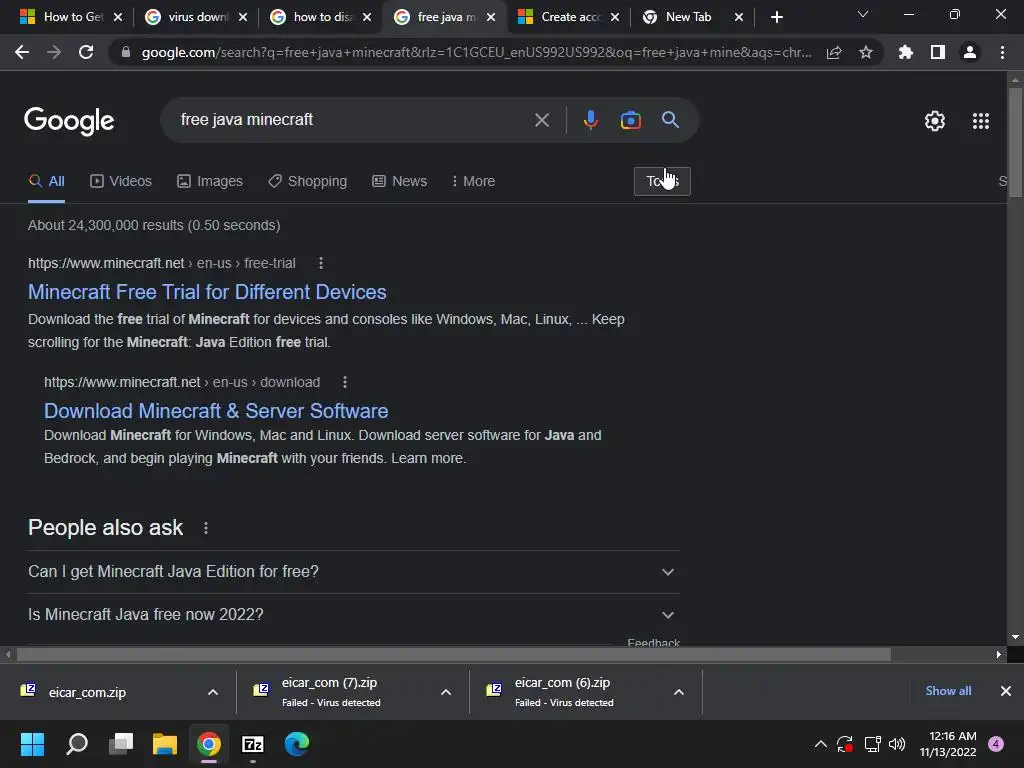Open Google apps grid
The height and width of the screenshot is (768, 1024).
click(981, 121)
